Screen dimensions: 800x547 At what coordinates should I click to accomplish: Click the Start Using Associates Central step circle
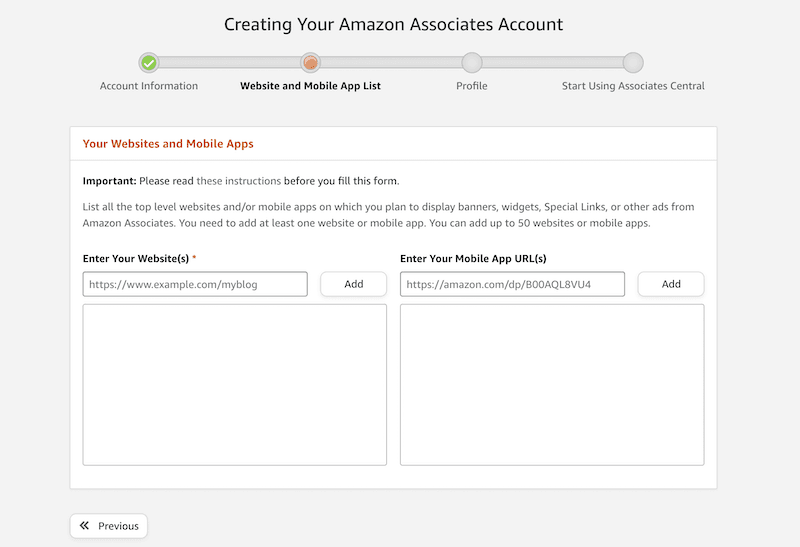tap(633, 63)
